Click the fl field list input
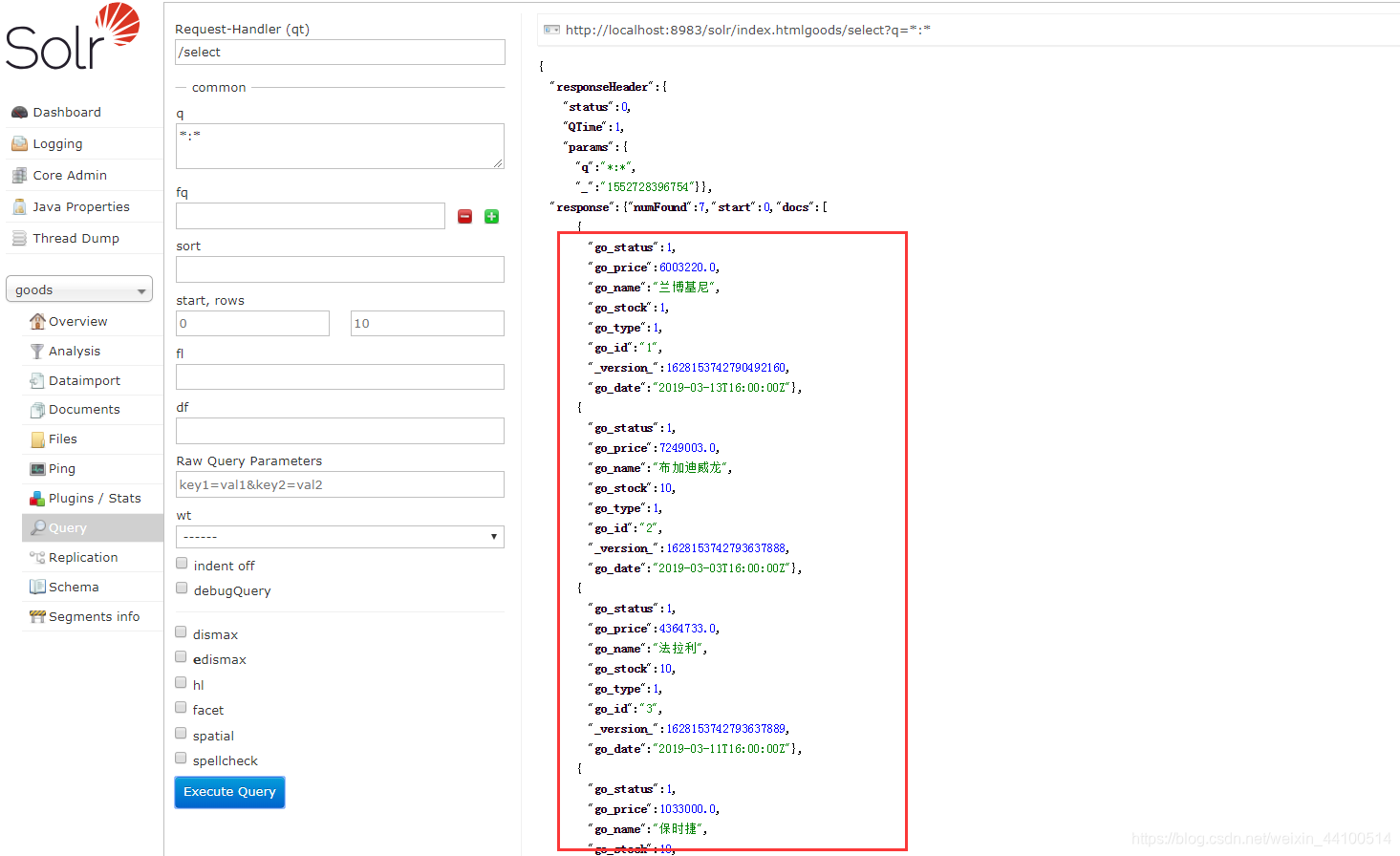This screenshot has width=1400, height=856. click(x=340, y=377)
